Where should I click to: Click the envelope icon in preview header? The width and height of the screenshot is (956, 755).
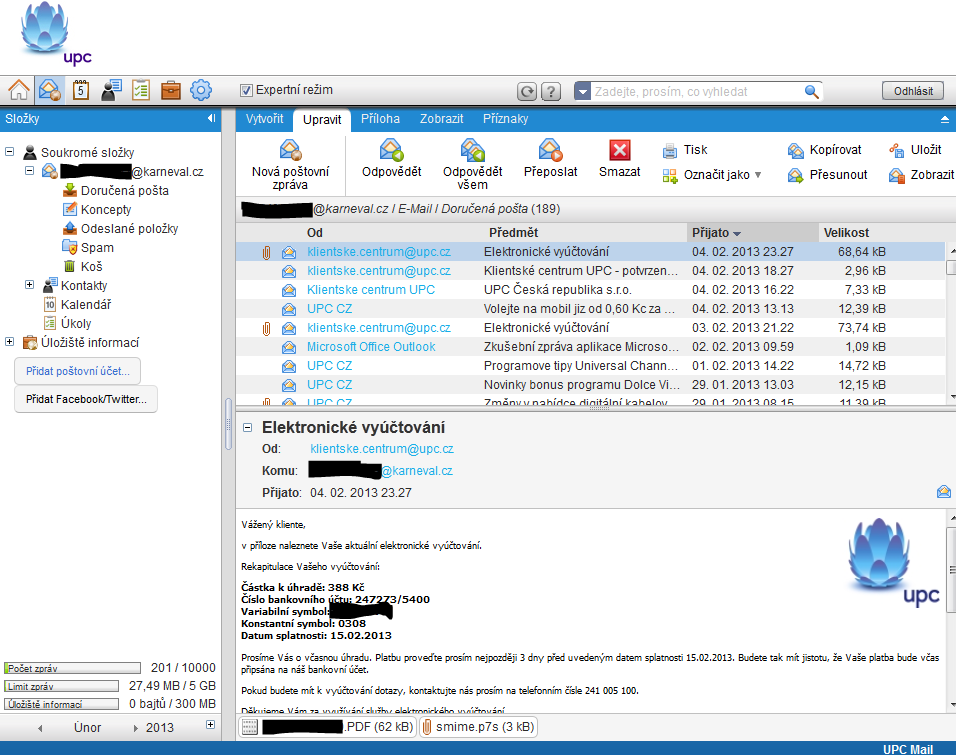coord(943,492)
